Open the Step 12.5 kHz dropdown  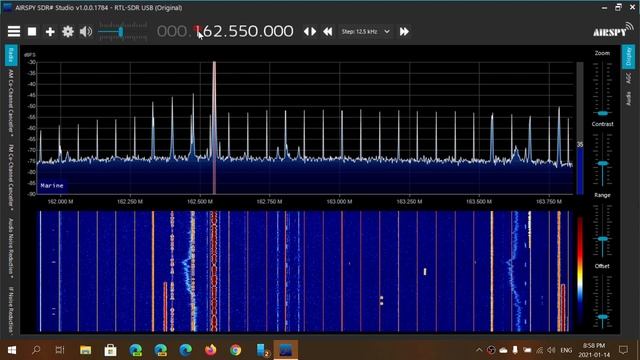tap(365, 31)
